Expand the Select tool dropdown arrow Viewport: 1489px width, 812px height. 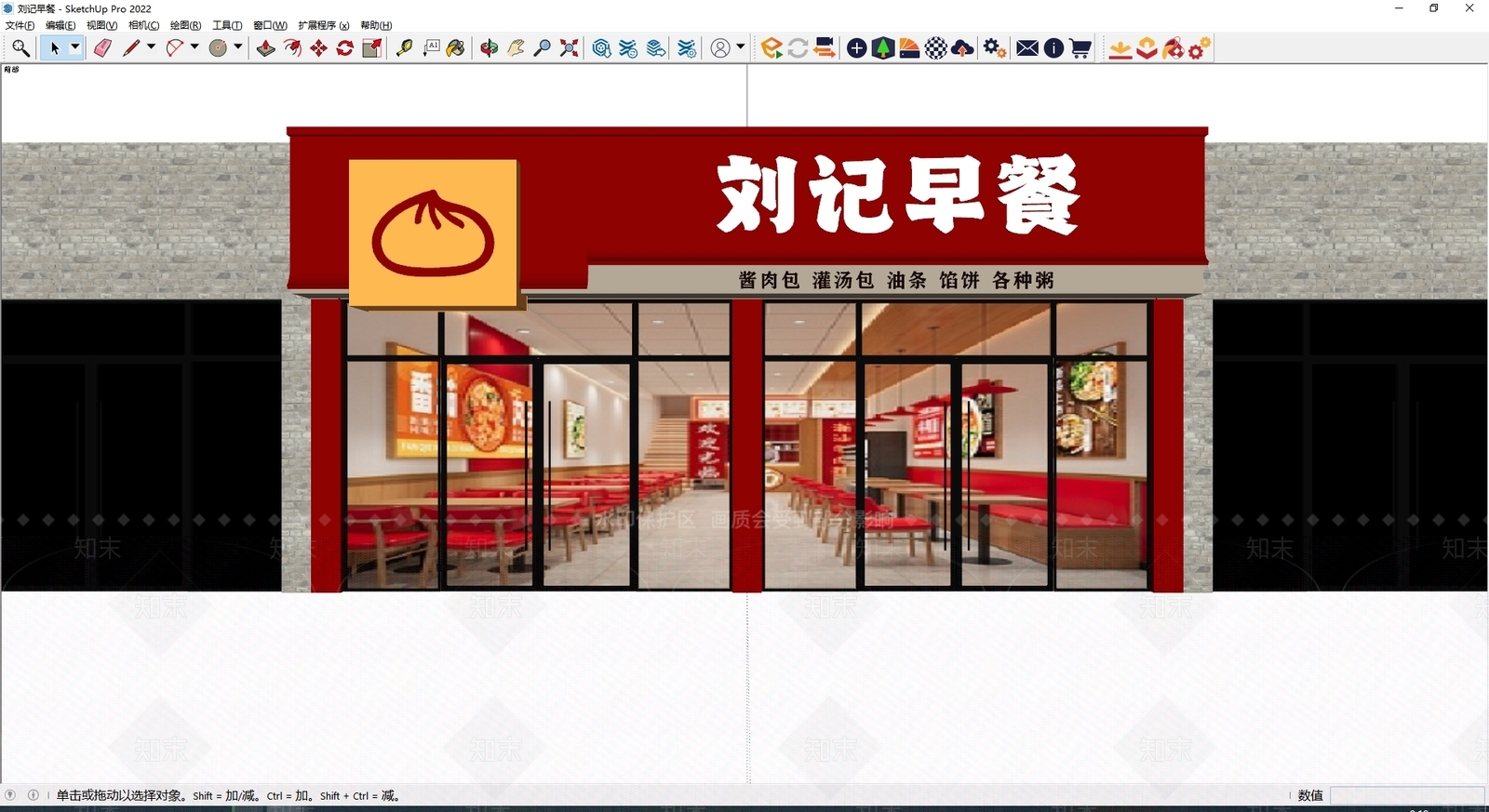click(75, 47)
